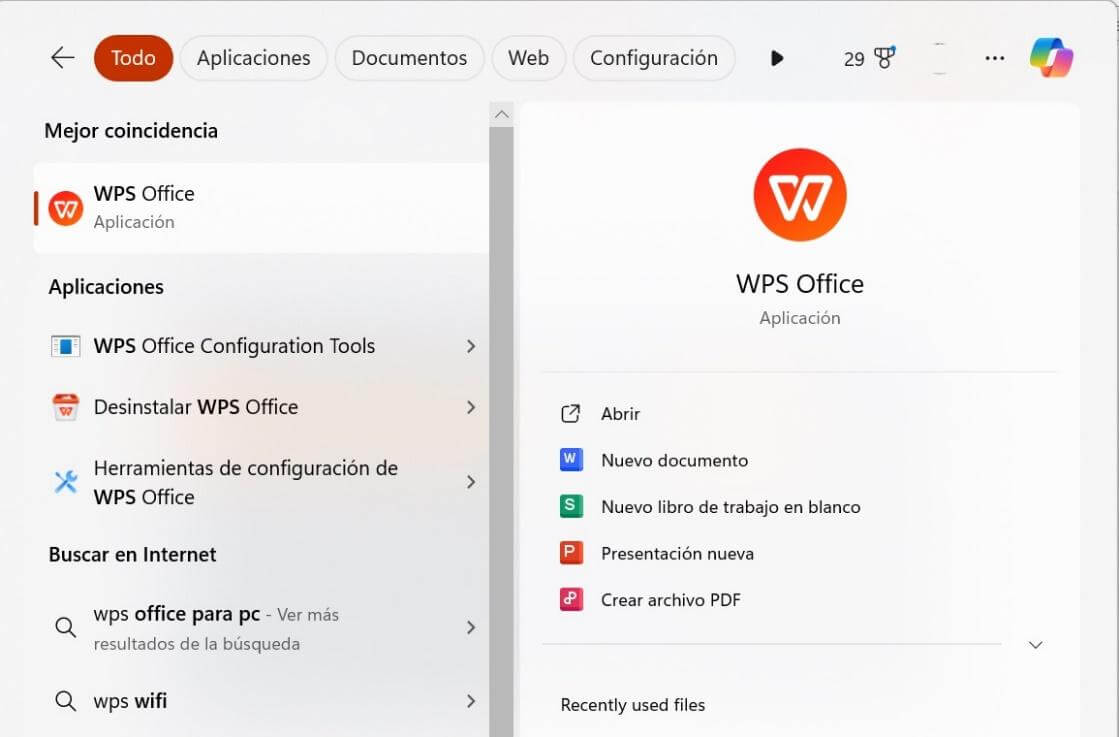1119x737 pixels.
Task: Expand the chevron below Crear archivo PDF
Action: point(1035,644)
